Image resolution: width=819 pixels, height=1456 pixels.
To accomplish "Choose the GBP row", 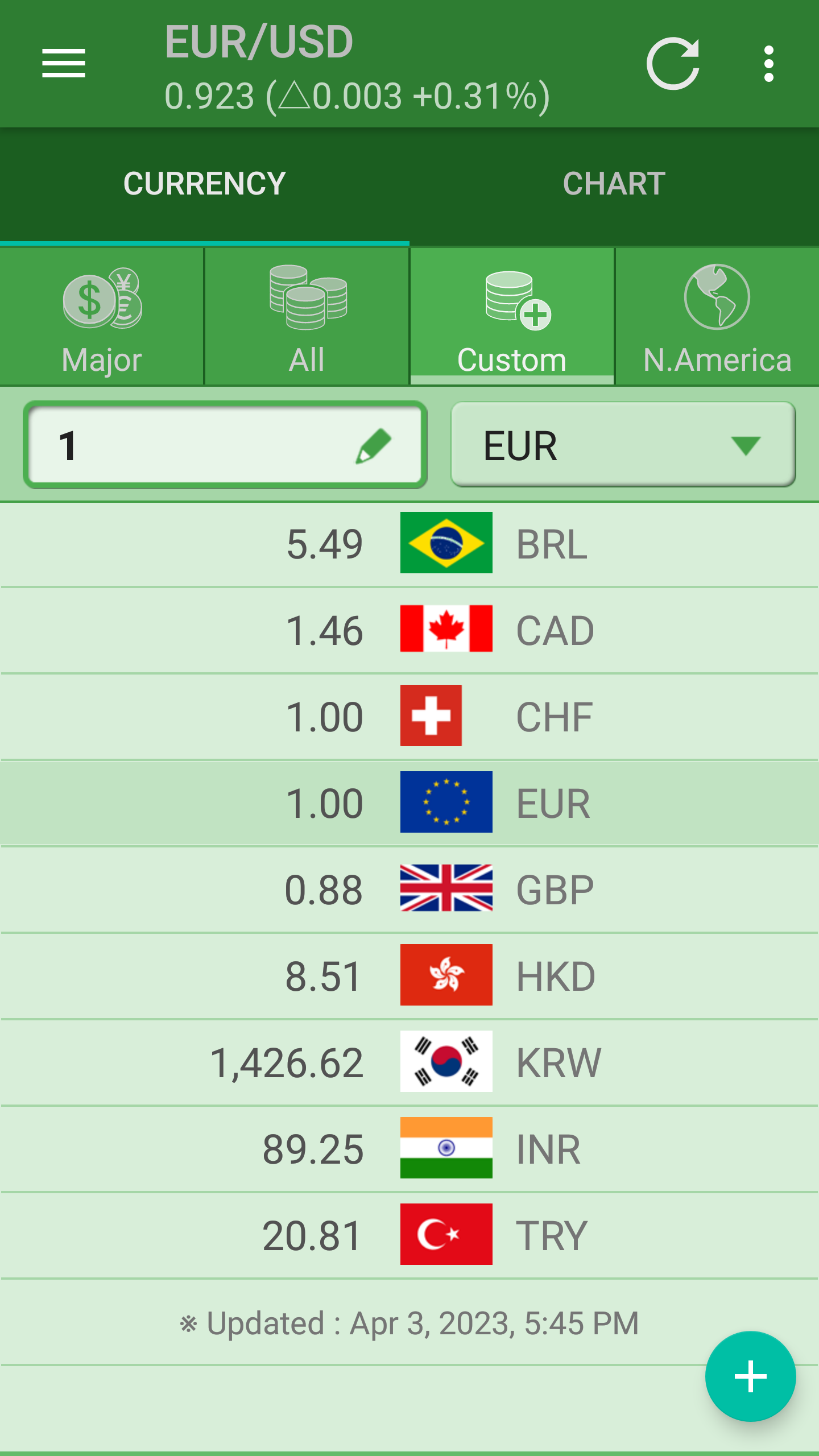I will click(x=409, y=890).
